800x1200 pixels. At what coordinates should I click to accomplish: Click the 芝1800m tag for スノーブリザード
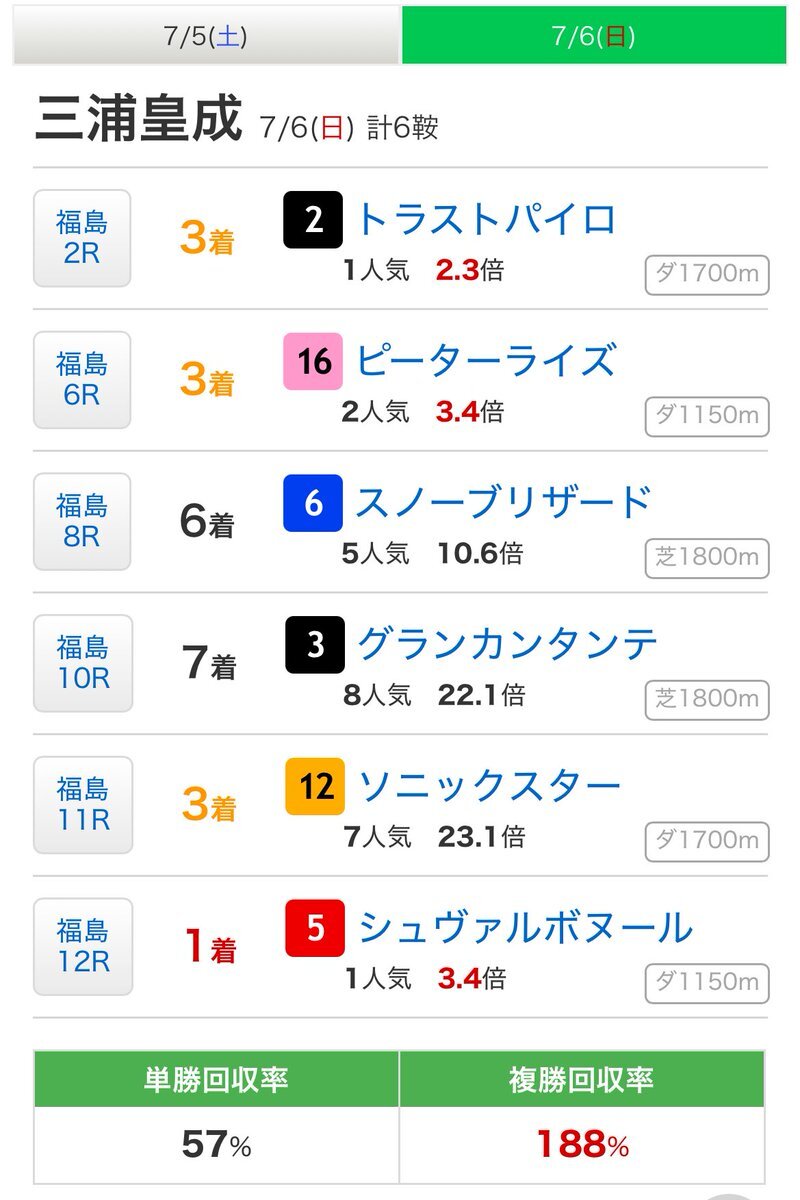click(x=707, y=557)
